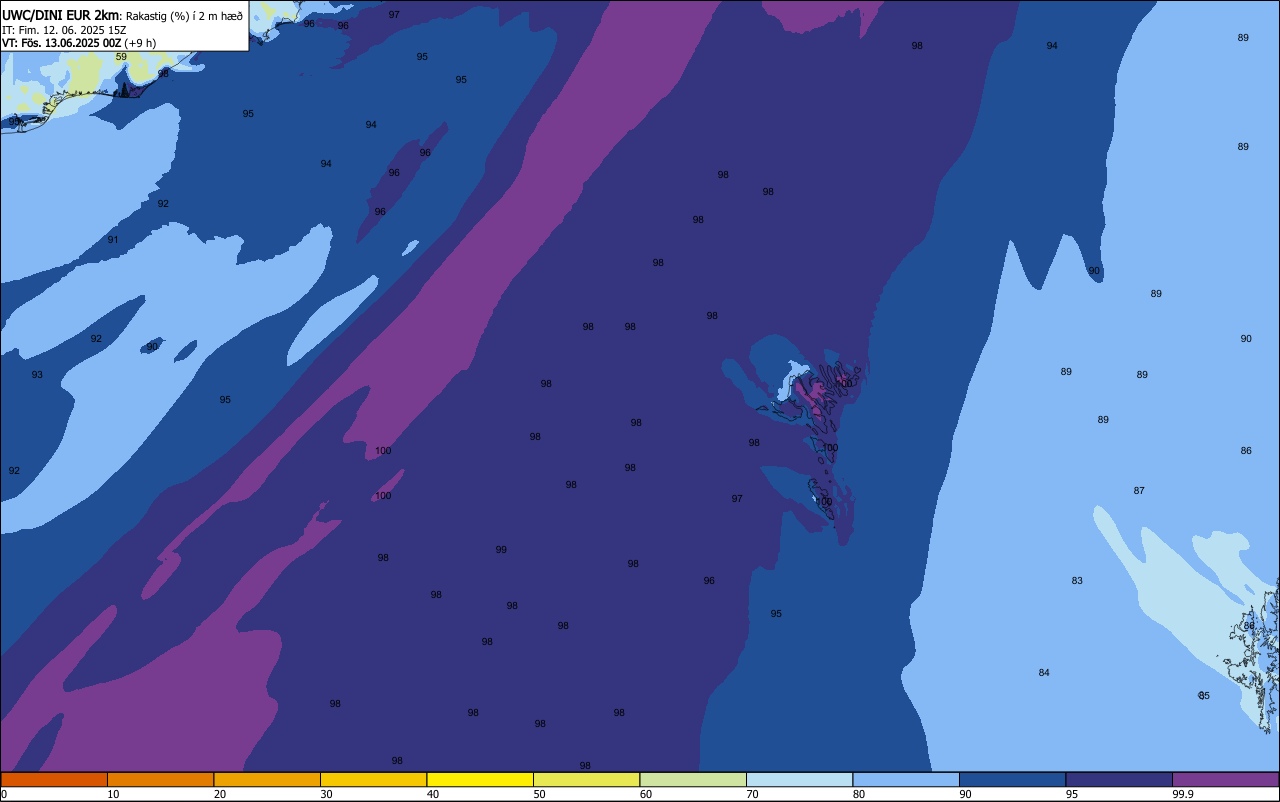The image size is (1280, 802).
Task: Select the legend tick label 20
Action: click(x=220, y=794)
